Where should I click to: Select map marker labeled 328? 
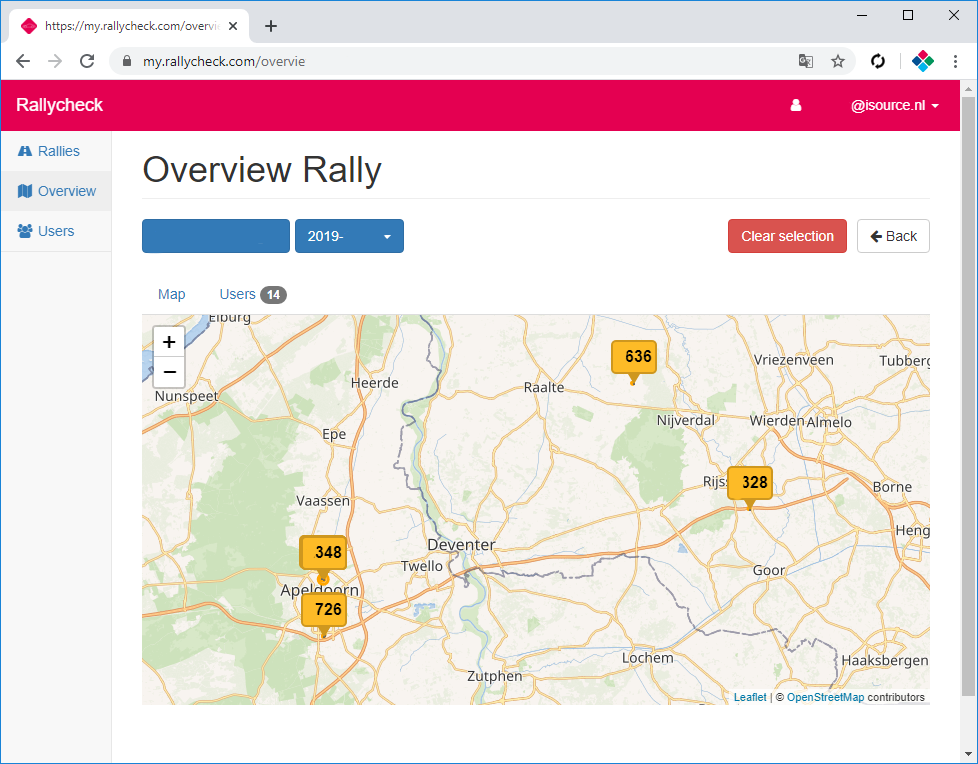tap(749, 483)
